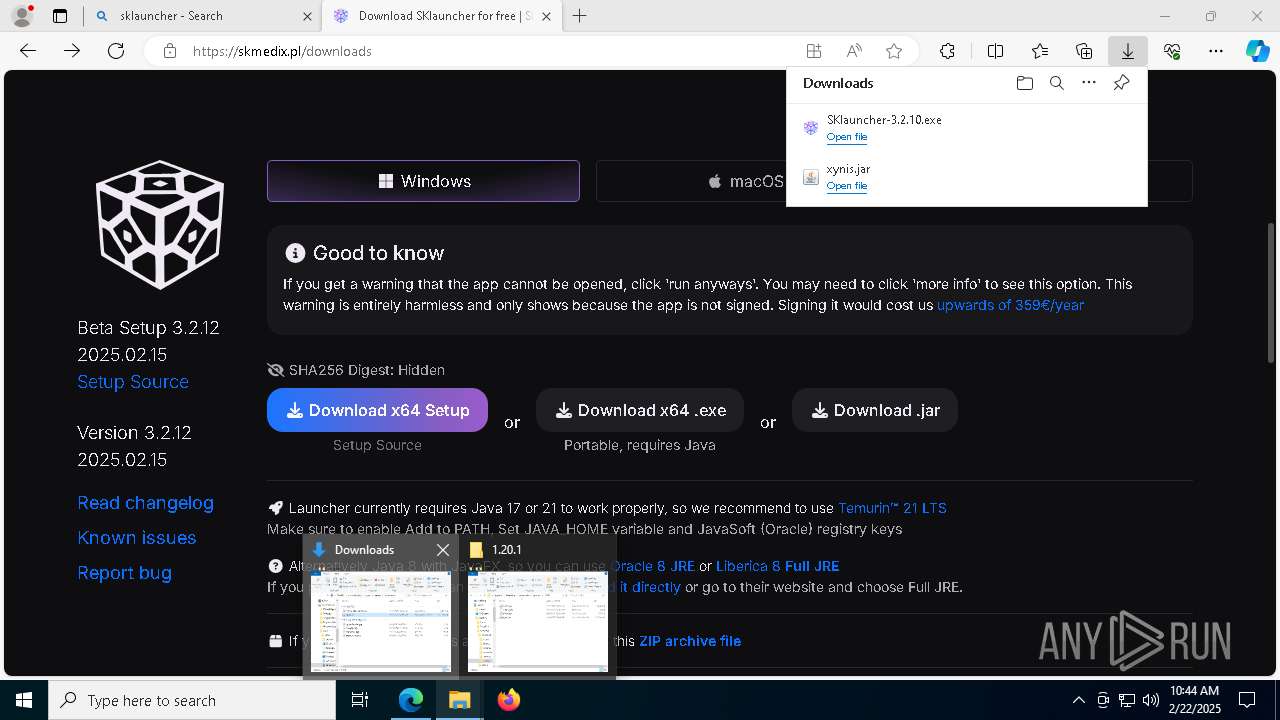
Task: Choose the macOS platform tab
Action: coord(745,181)
